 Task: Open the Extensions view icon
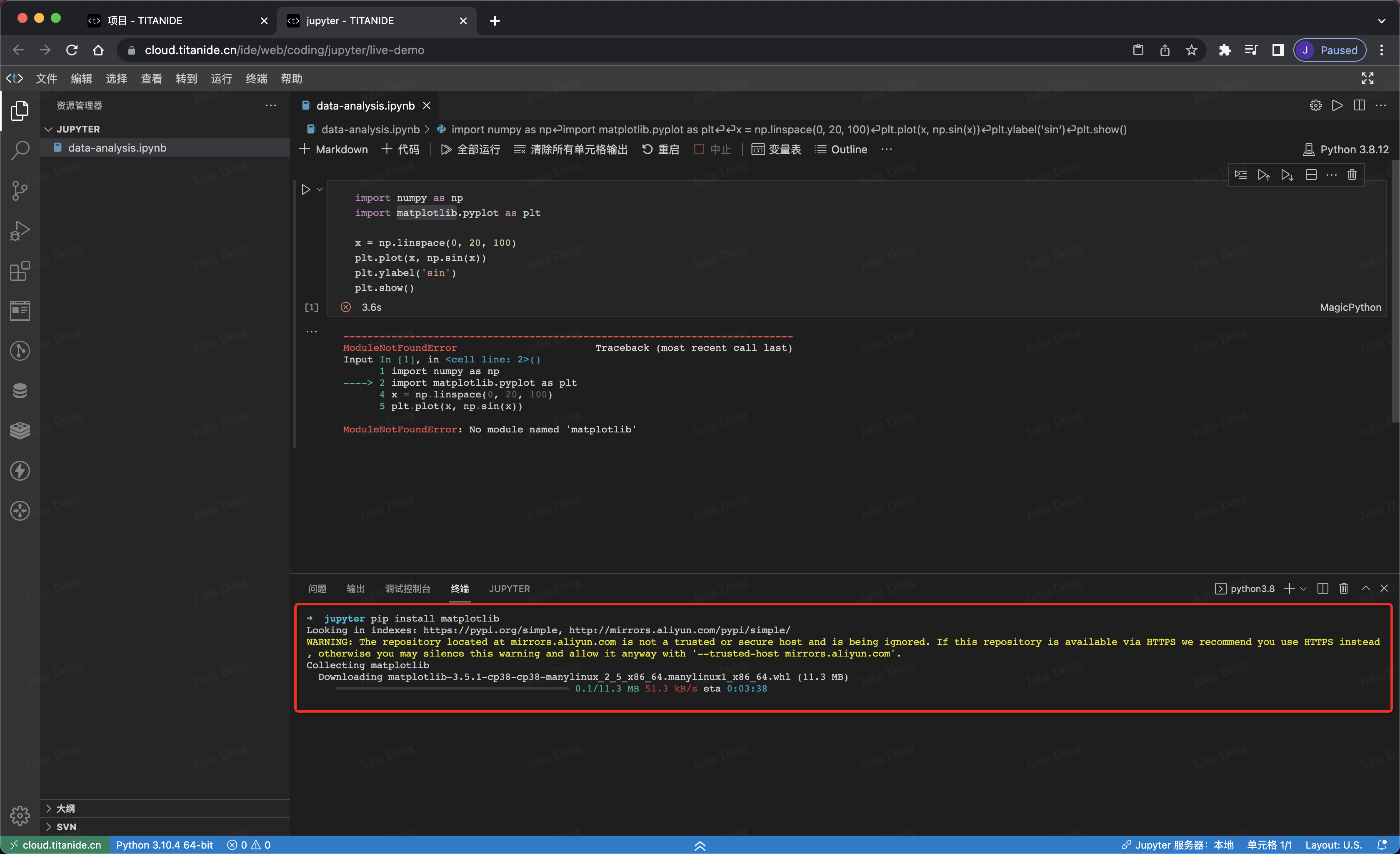20,270
